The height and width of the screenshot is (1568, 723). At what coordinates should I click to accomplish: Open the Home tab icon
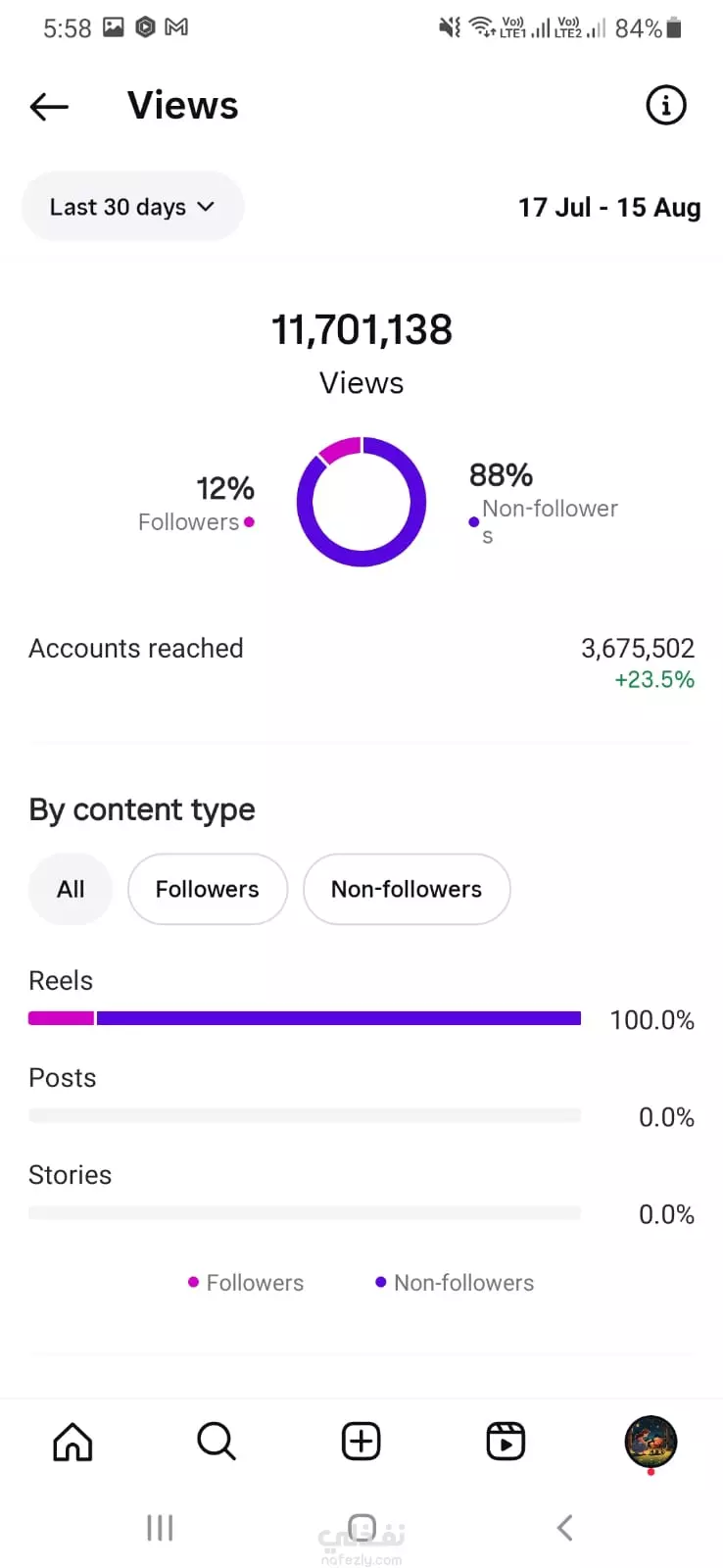[x=72, y=1442]
